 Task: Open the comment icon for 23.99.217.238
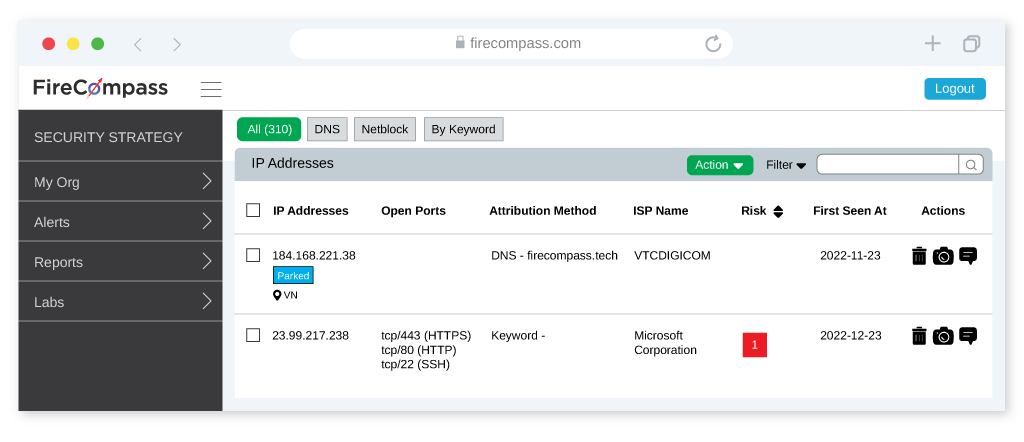tap(968, 336)
